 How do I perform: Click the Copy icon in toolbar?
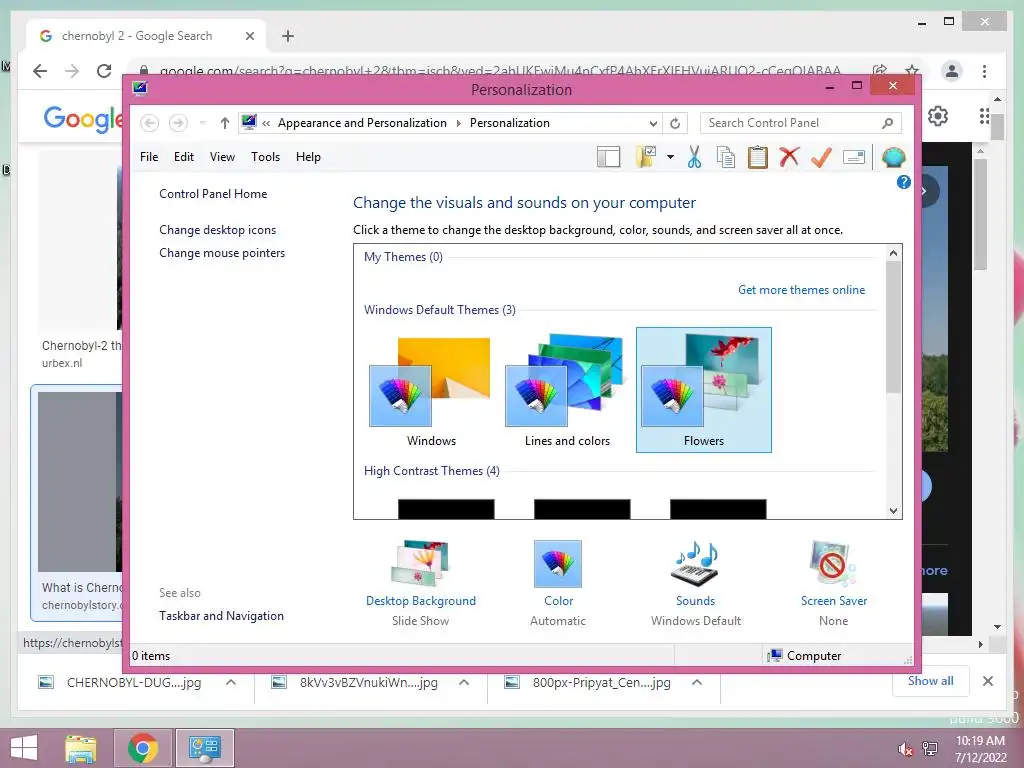pyautogui.click(x=726, y=157)
